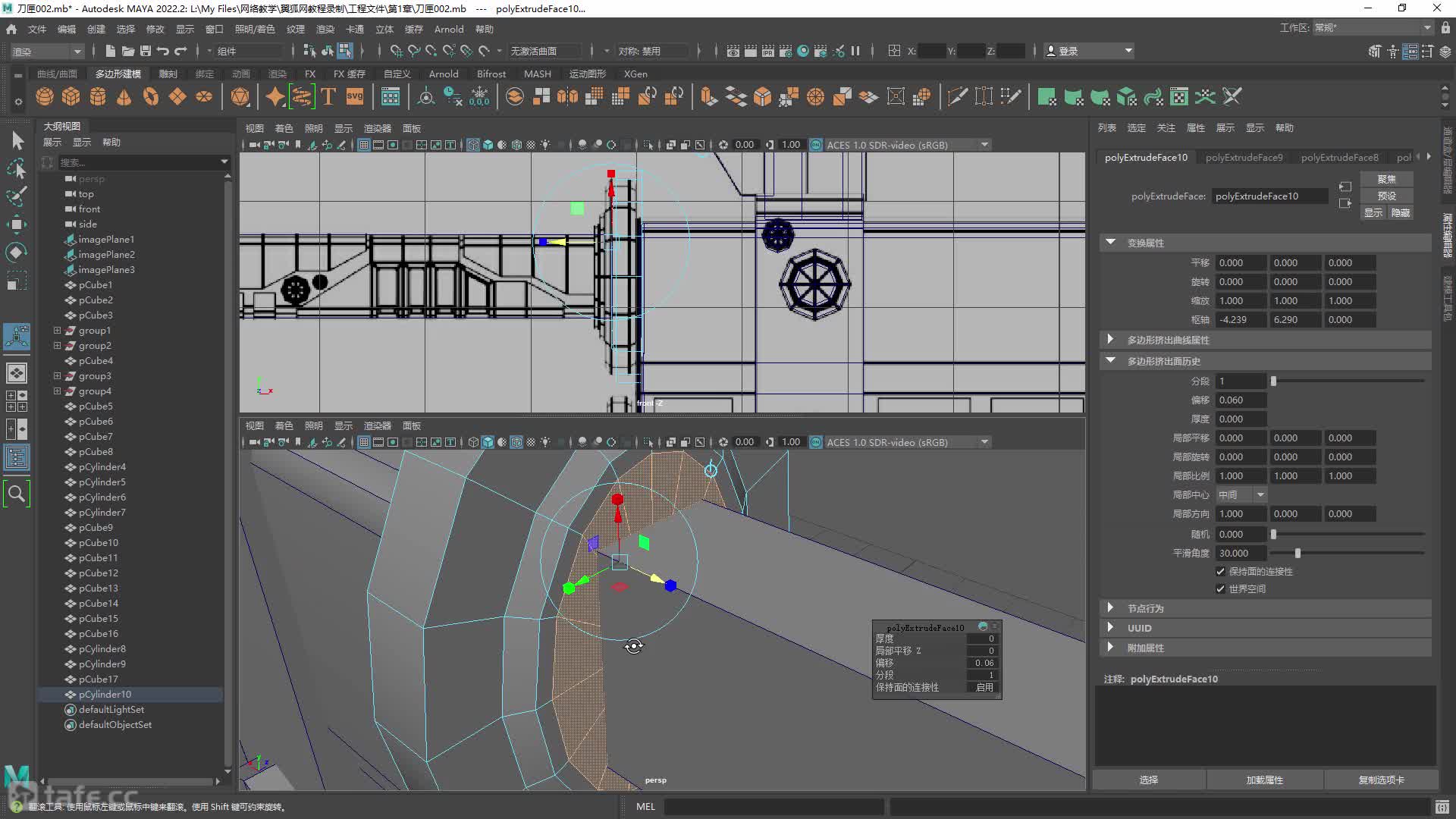Viewport: 1456px width, 819px height.
Task: Open the menu set dropdown showing 渲染
Action: (45, 51)
